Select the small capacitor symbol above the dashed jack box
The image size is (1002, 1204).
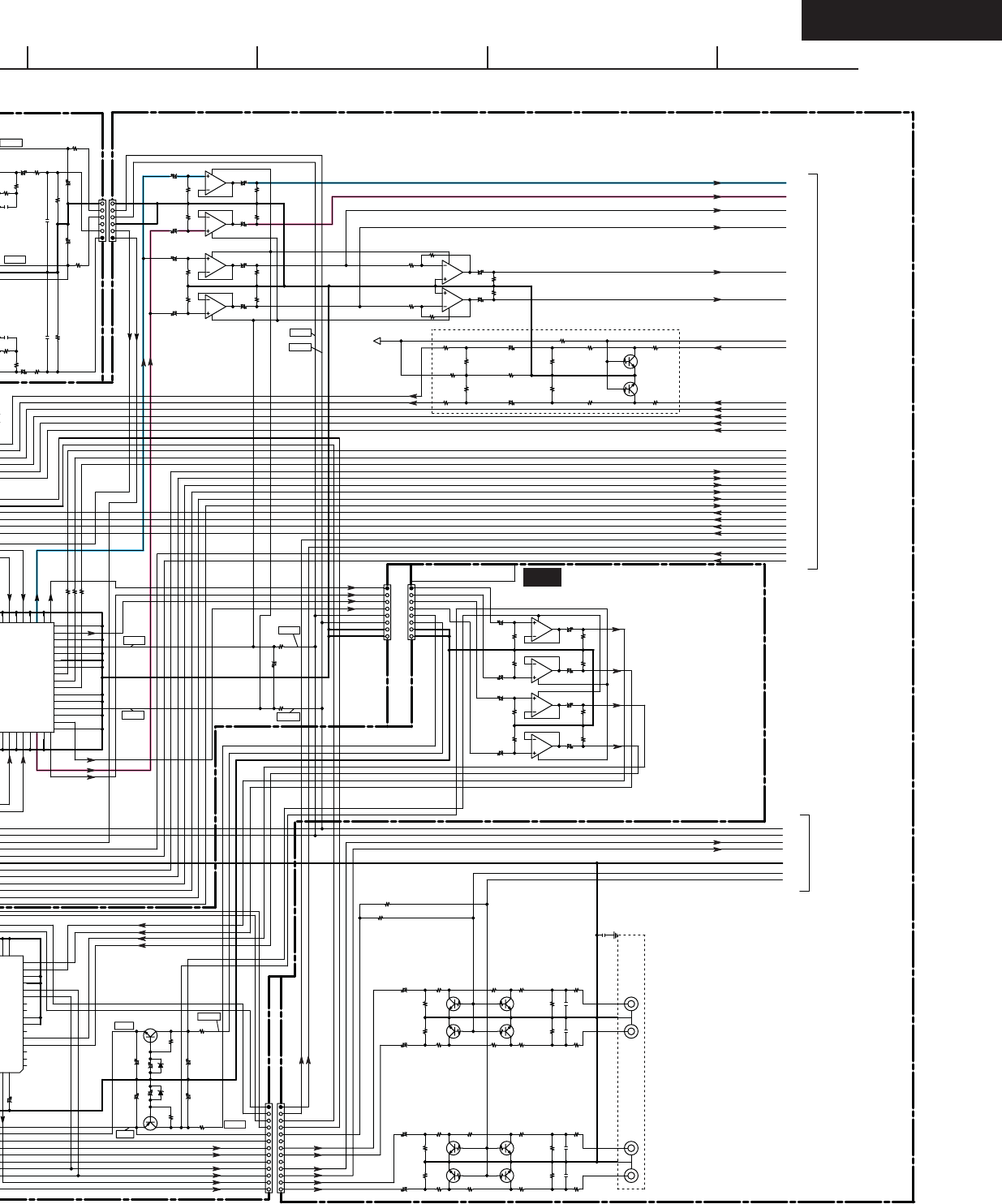tap(604, 935)
